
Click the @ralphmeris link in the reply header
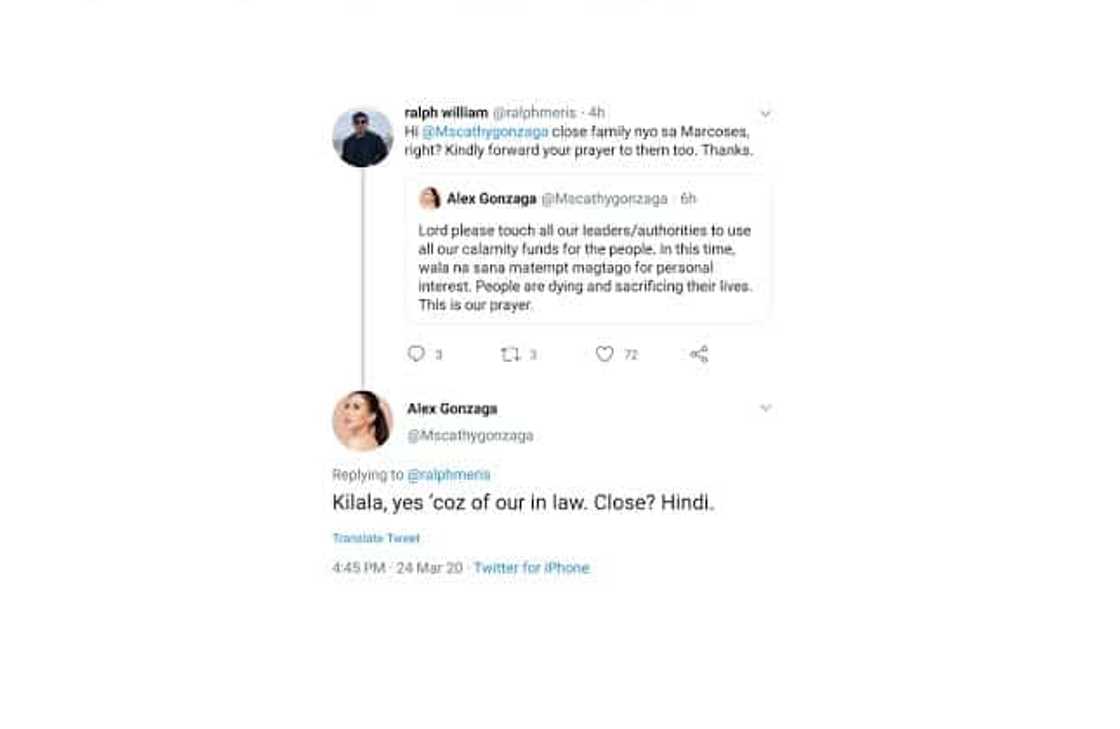click(x=448, y=474)
